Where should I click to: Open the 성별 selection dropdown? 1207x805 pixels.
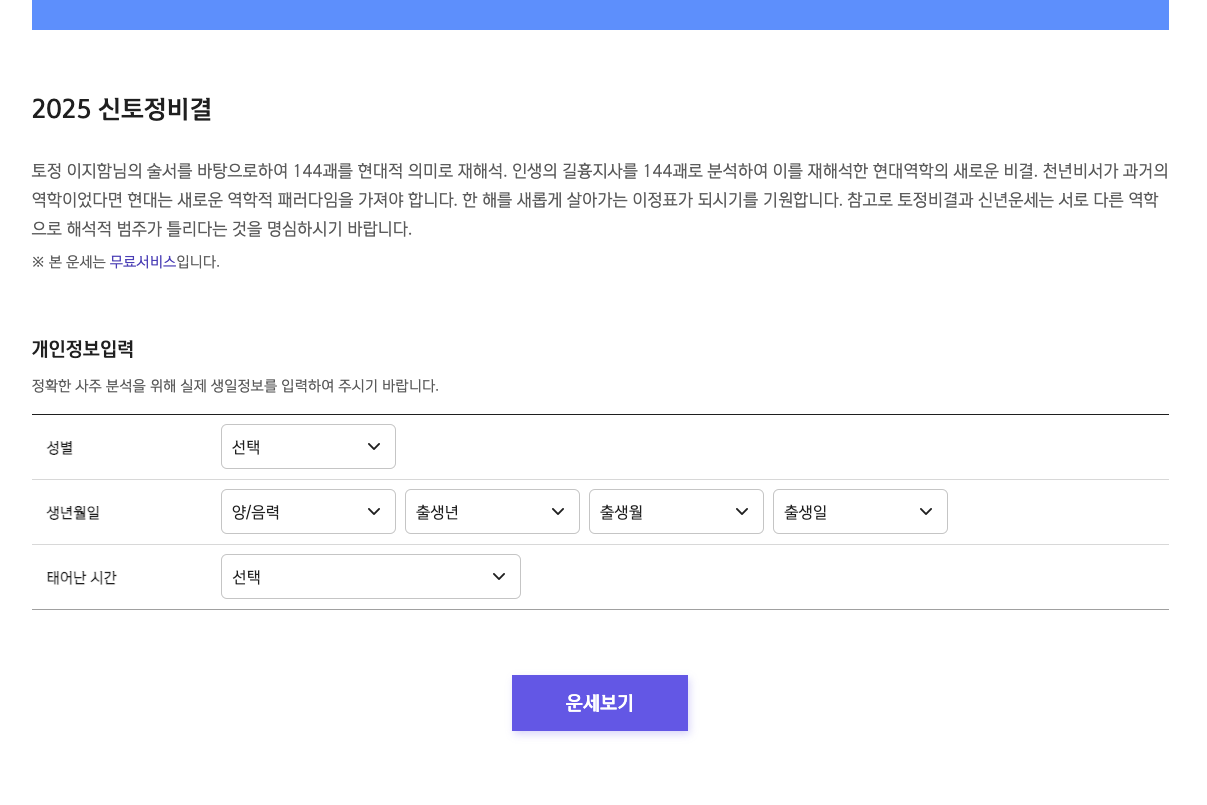(308, 446)
